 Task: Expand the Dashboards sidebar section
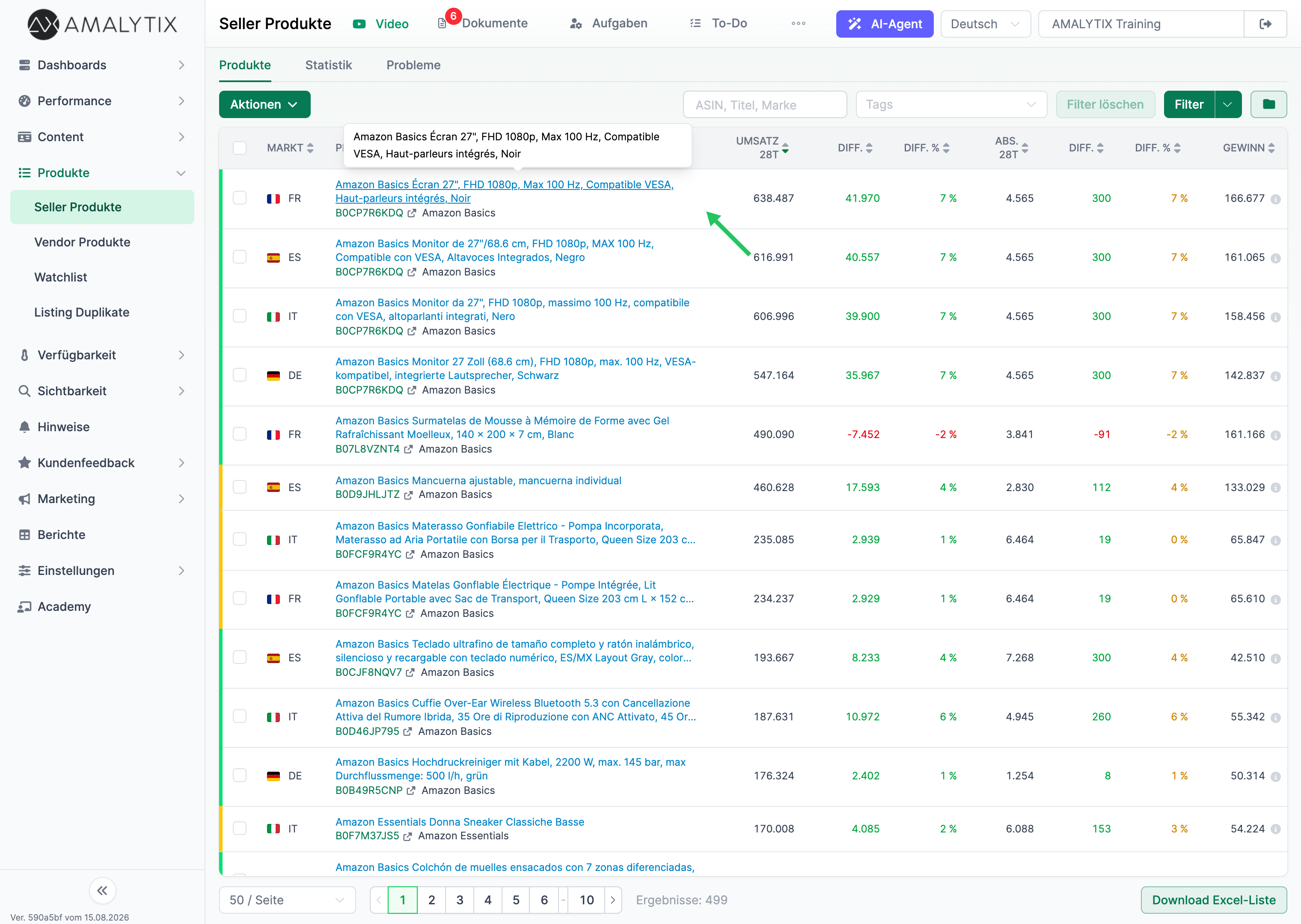[102, 65]
